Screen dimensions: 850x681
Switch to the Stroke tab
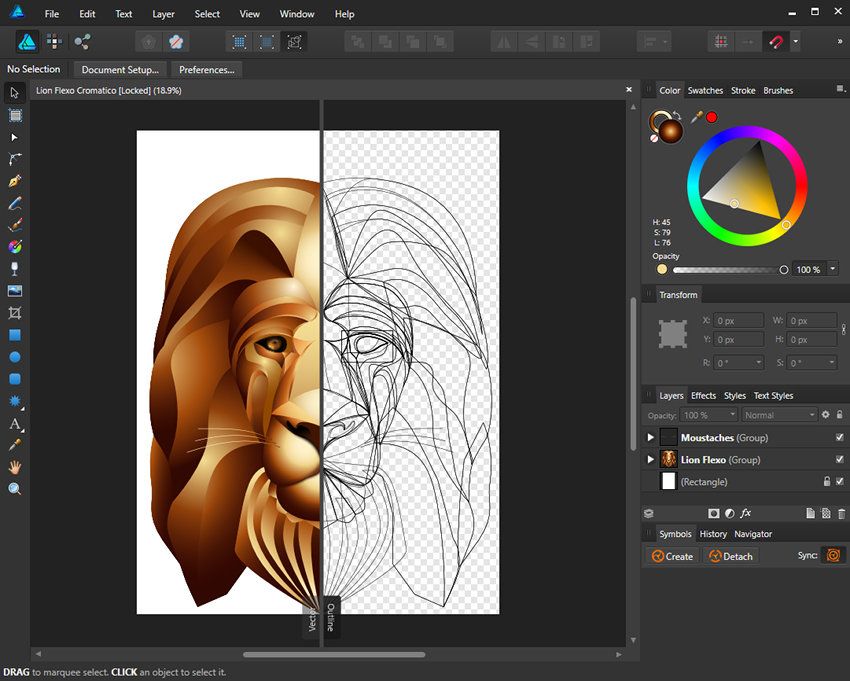(743, 91)
